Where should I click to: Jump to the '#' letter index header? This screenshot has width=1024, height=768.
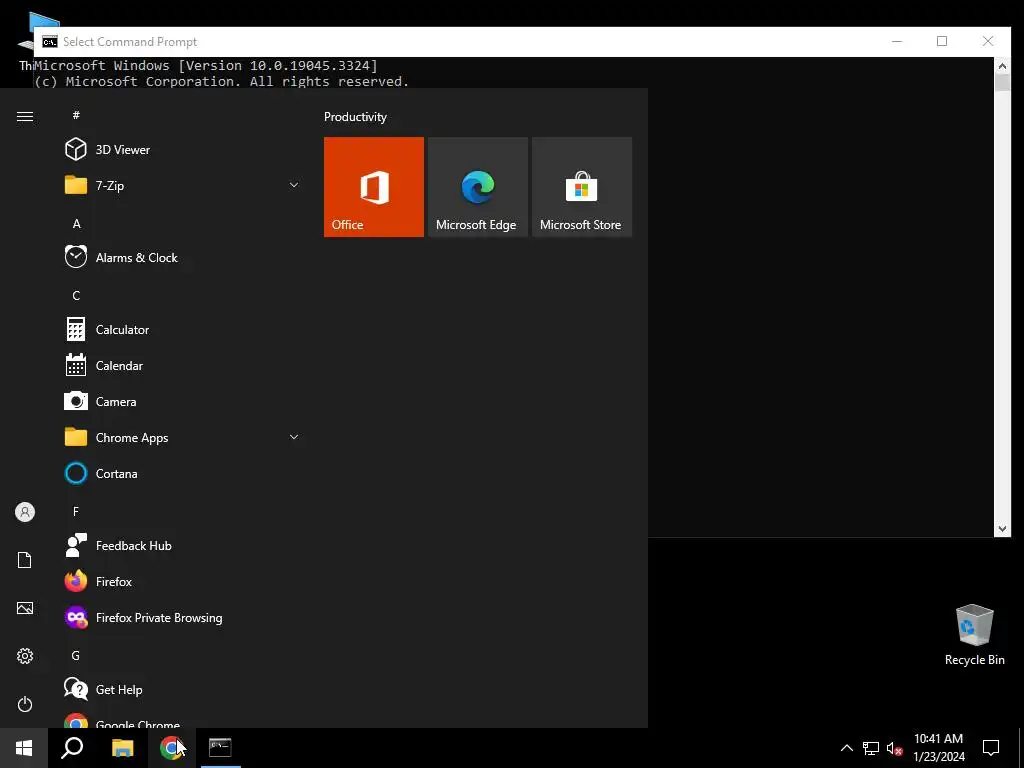tap(76, 115)
